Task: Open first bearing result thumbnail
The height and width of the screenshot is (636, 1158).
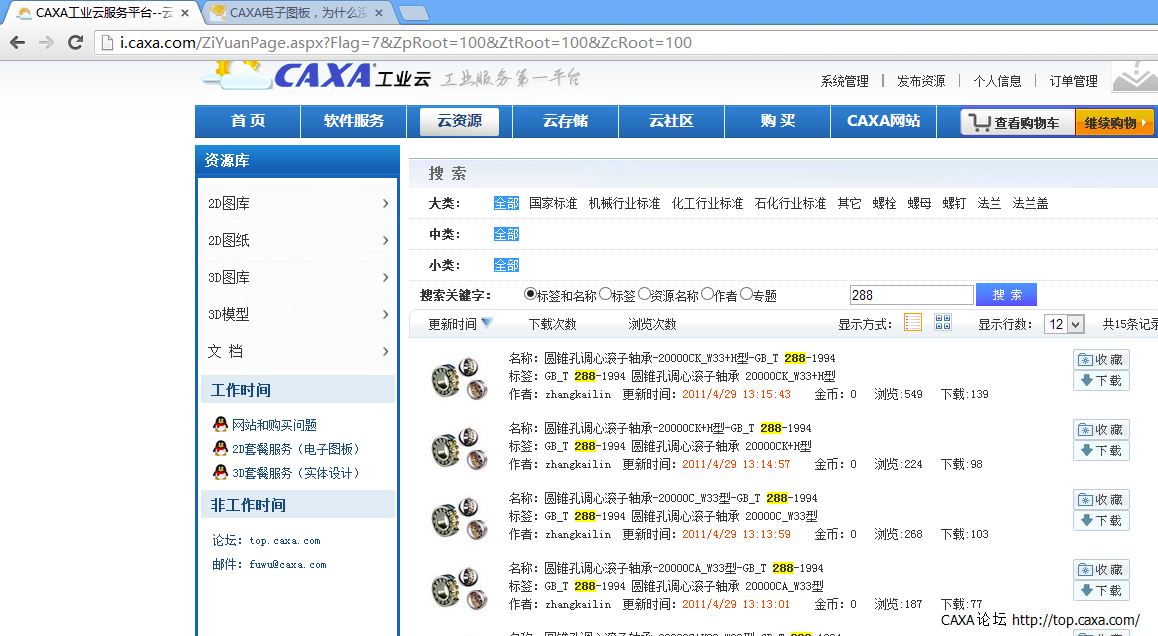Action: coord(453,378)
